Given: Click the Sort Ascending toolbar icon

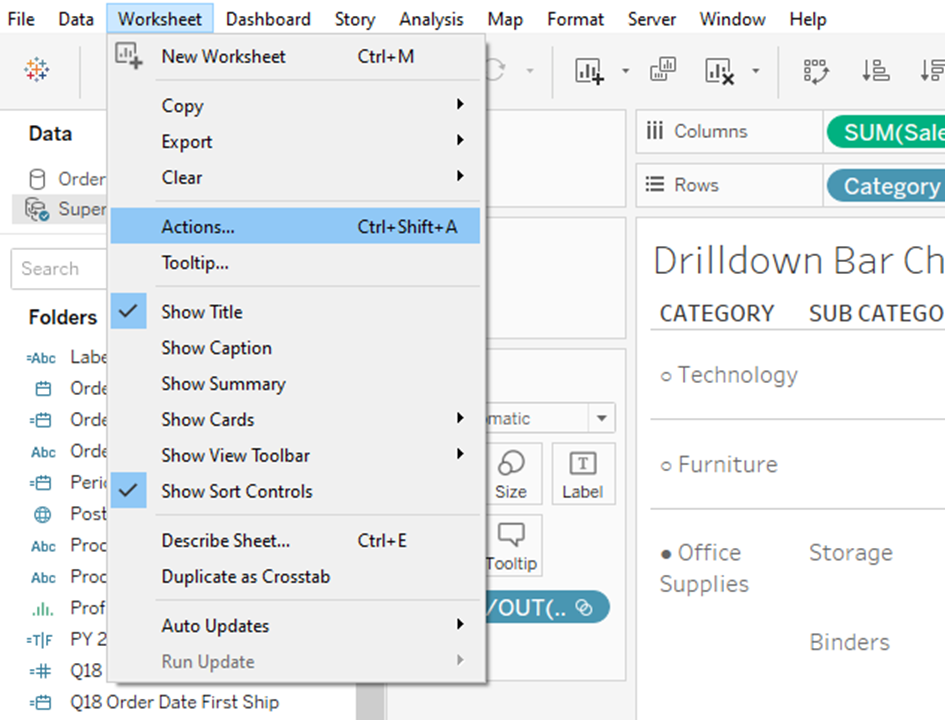Looking at the screenshot, I should [875, 70].
